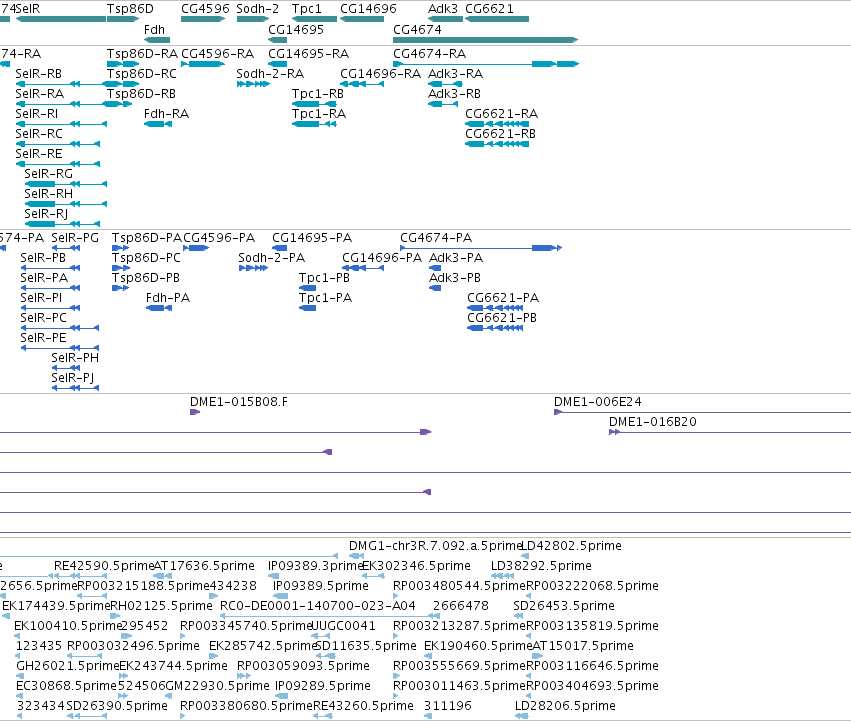The height and width of the screenshot is (721, 851).
Task: Click transcript SelR-RB label
Action: pyautogui.click(x=39, y=73)
